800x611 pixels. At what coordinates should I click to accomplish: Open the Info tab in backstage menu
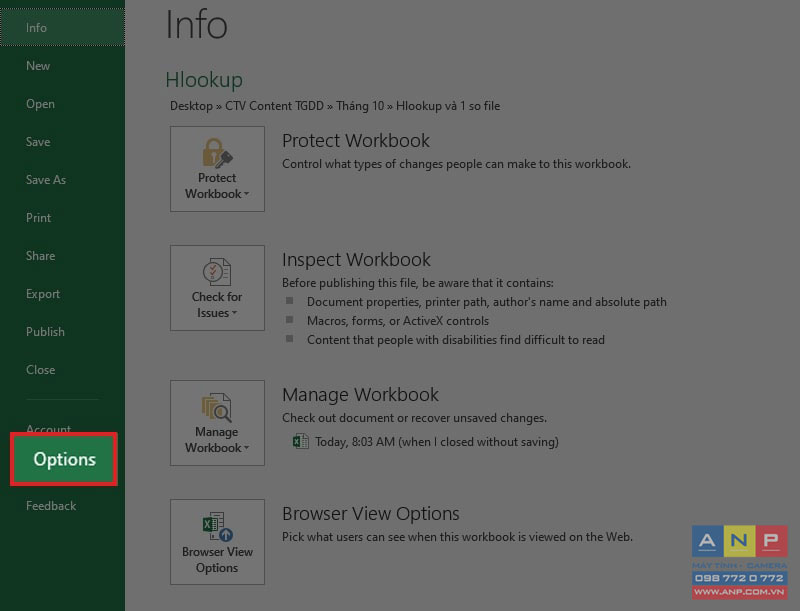(62, 28)
